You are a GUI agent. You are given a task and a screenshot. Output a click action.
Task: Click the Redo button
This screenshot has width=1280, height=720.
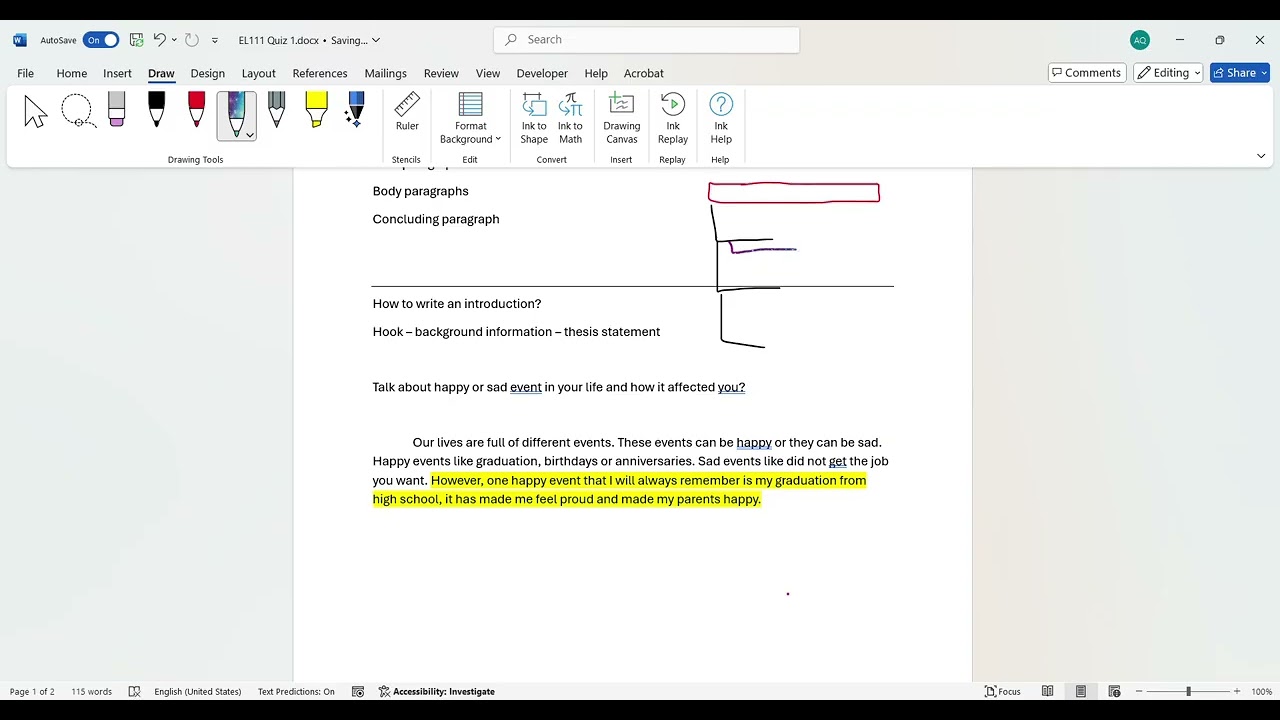click(x=192, y=40)
